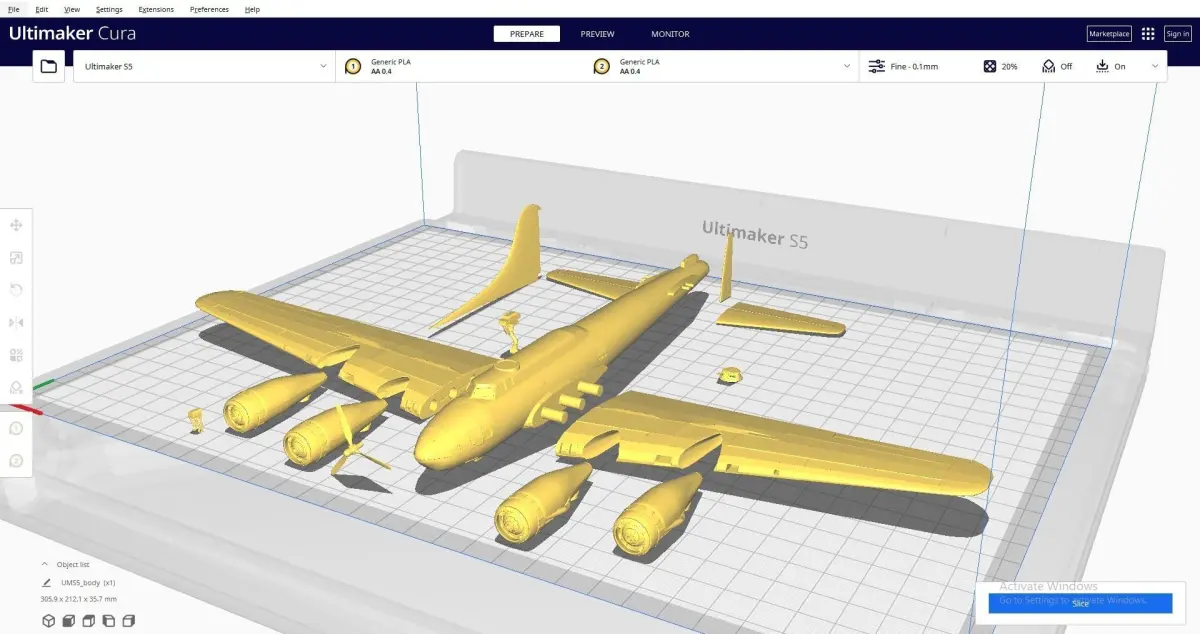
Task: Click the support icon showing Off
Action: [x=1048, y=66]
